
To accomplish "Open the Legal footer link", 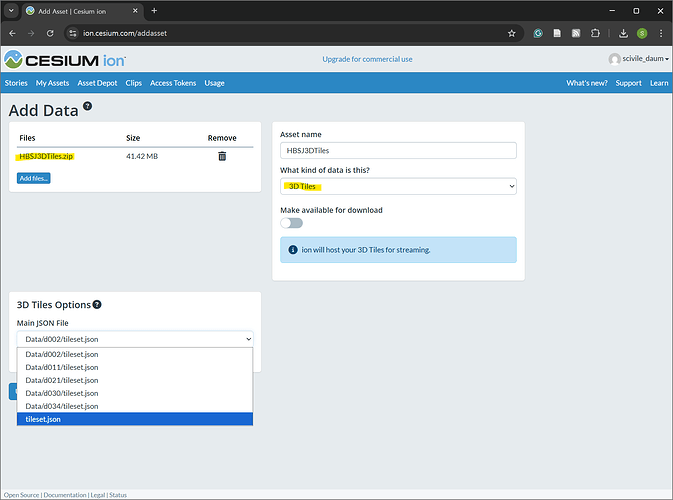I will (97, 495).
